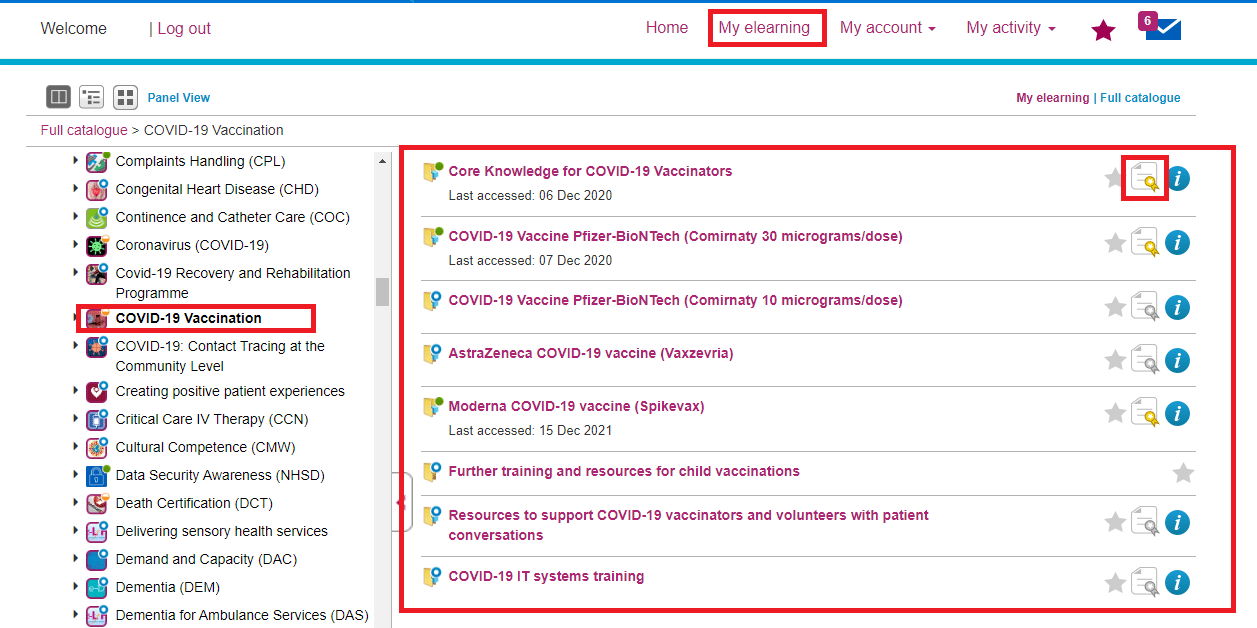Image resolution: width=1257 pixels, height=628 pixels.
Task: Select COVID-19: Contact Tracing at Community Level
Action: click(x=220, y=356)
